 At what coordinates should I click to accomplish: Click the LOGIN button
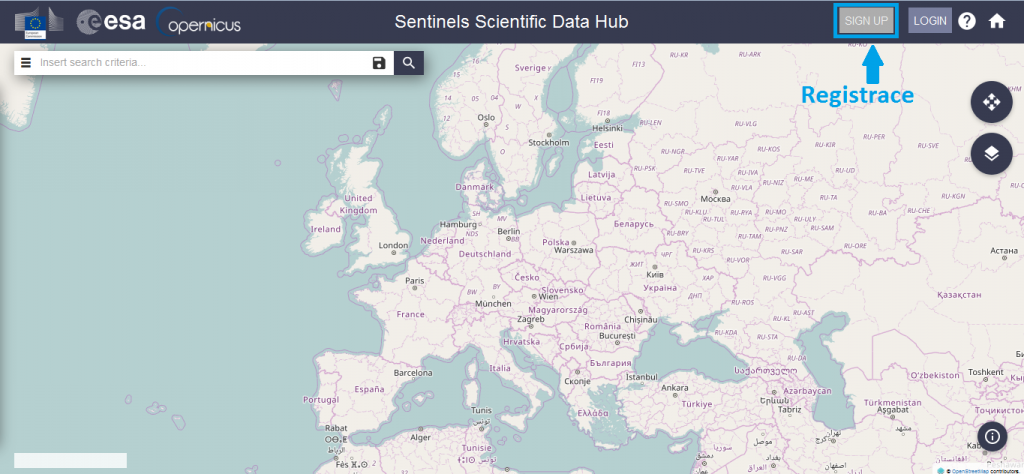[930, 20]
